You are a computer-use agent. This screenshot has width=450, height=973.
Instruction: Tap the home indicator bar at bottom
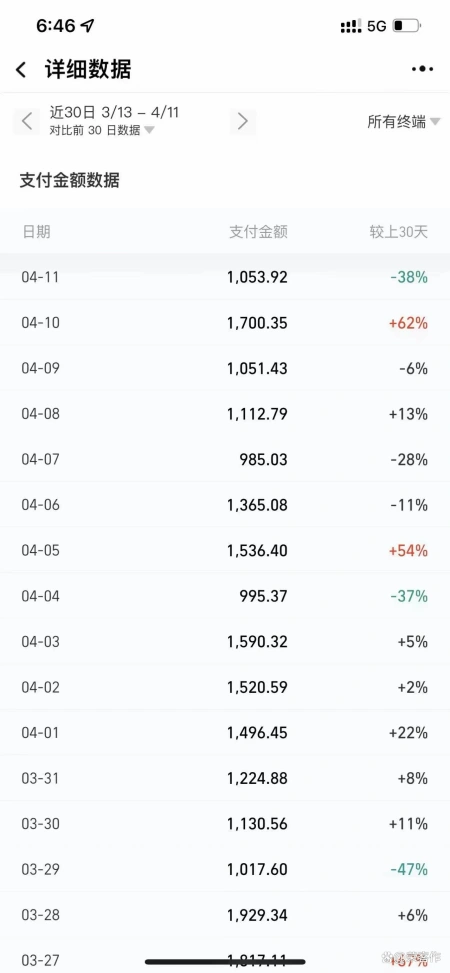point(225,962)
